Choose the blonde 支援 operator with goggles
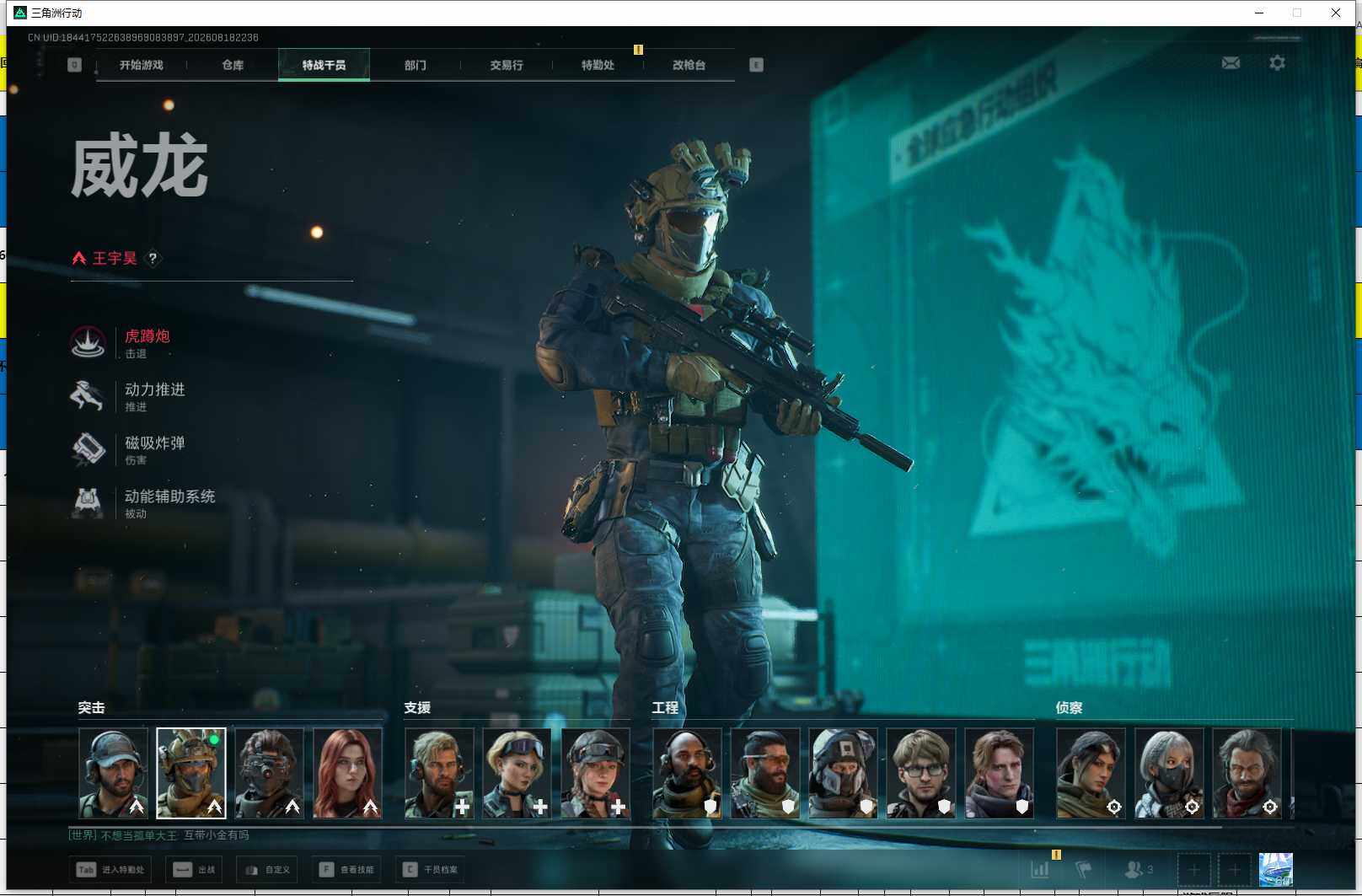Viewport: 1362px width, 896px height. 517,773
